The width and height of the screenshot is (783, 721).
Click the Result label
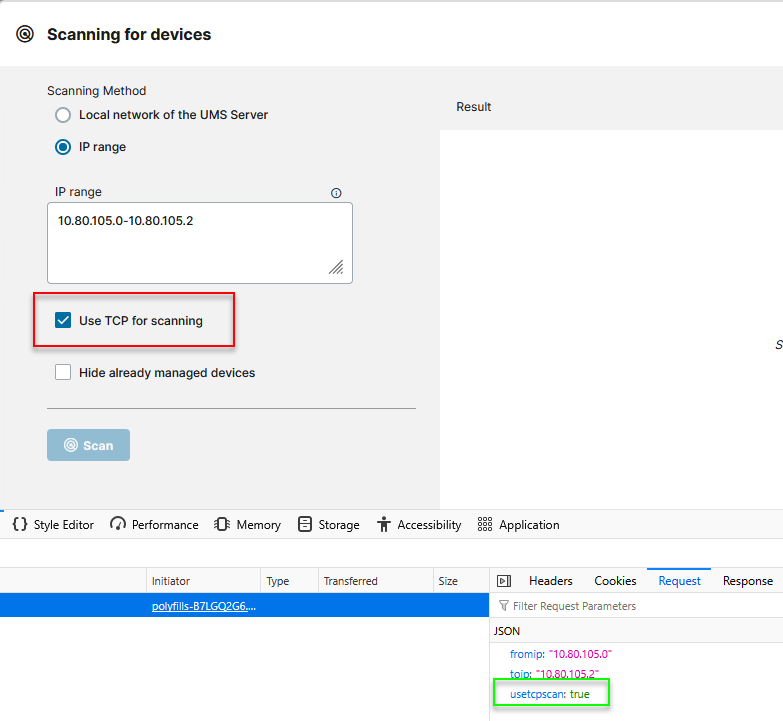(x=473, y=107)
